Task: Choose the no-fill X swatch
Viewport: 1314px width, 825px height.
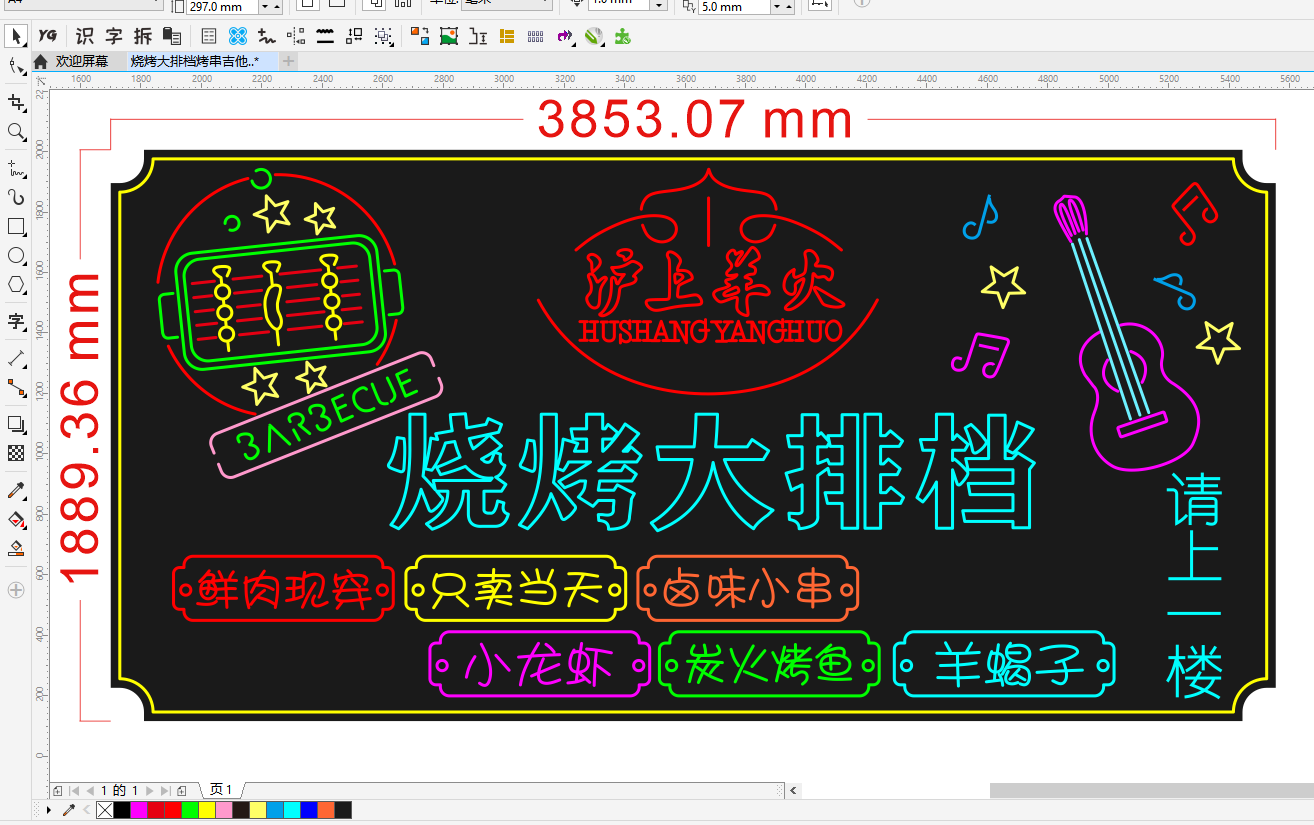Action: point(104,810)
